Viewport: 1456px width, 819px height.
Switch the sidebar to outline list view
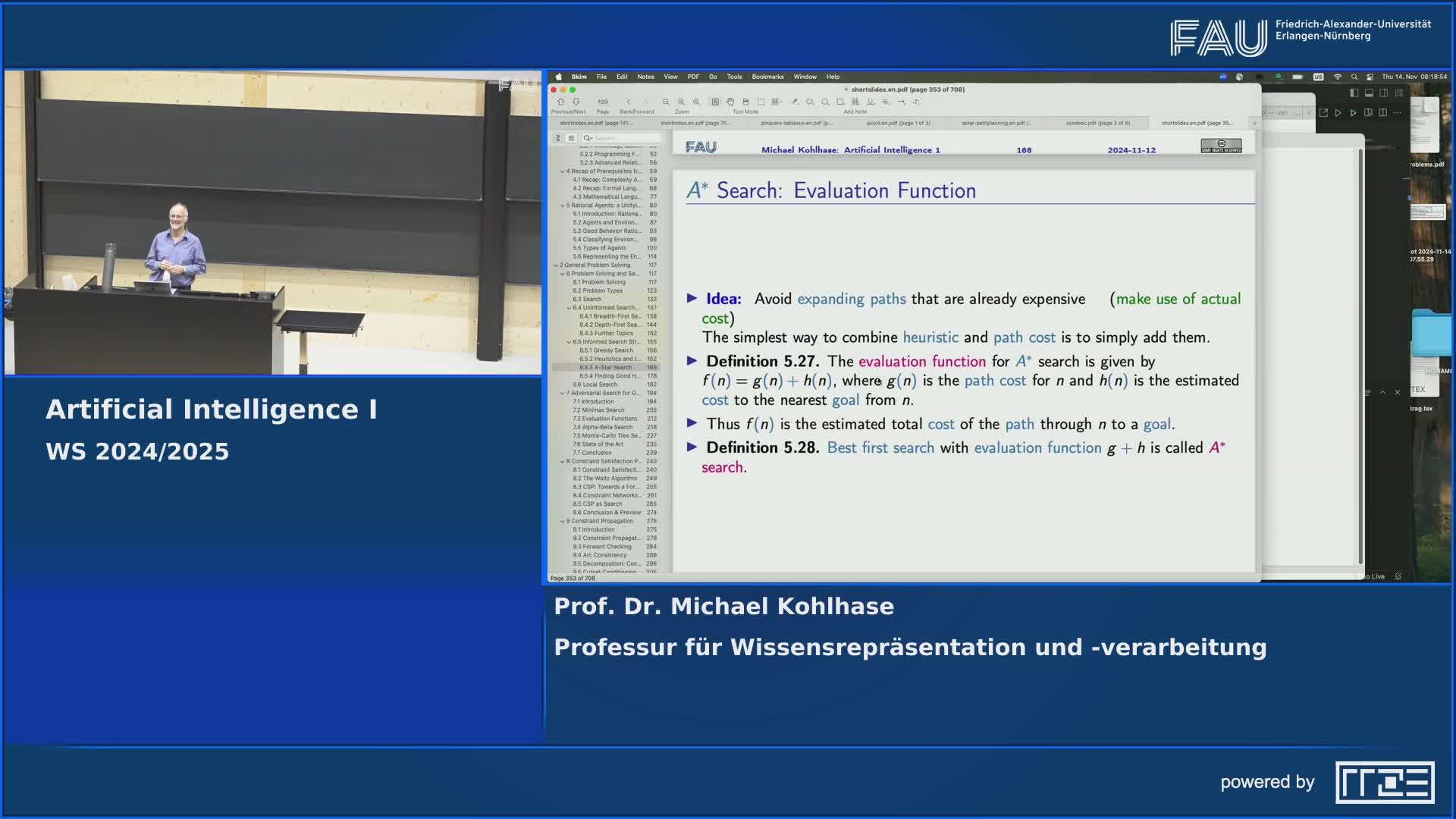573,139
